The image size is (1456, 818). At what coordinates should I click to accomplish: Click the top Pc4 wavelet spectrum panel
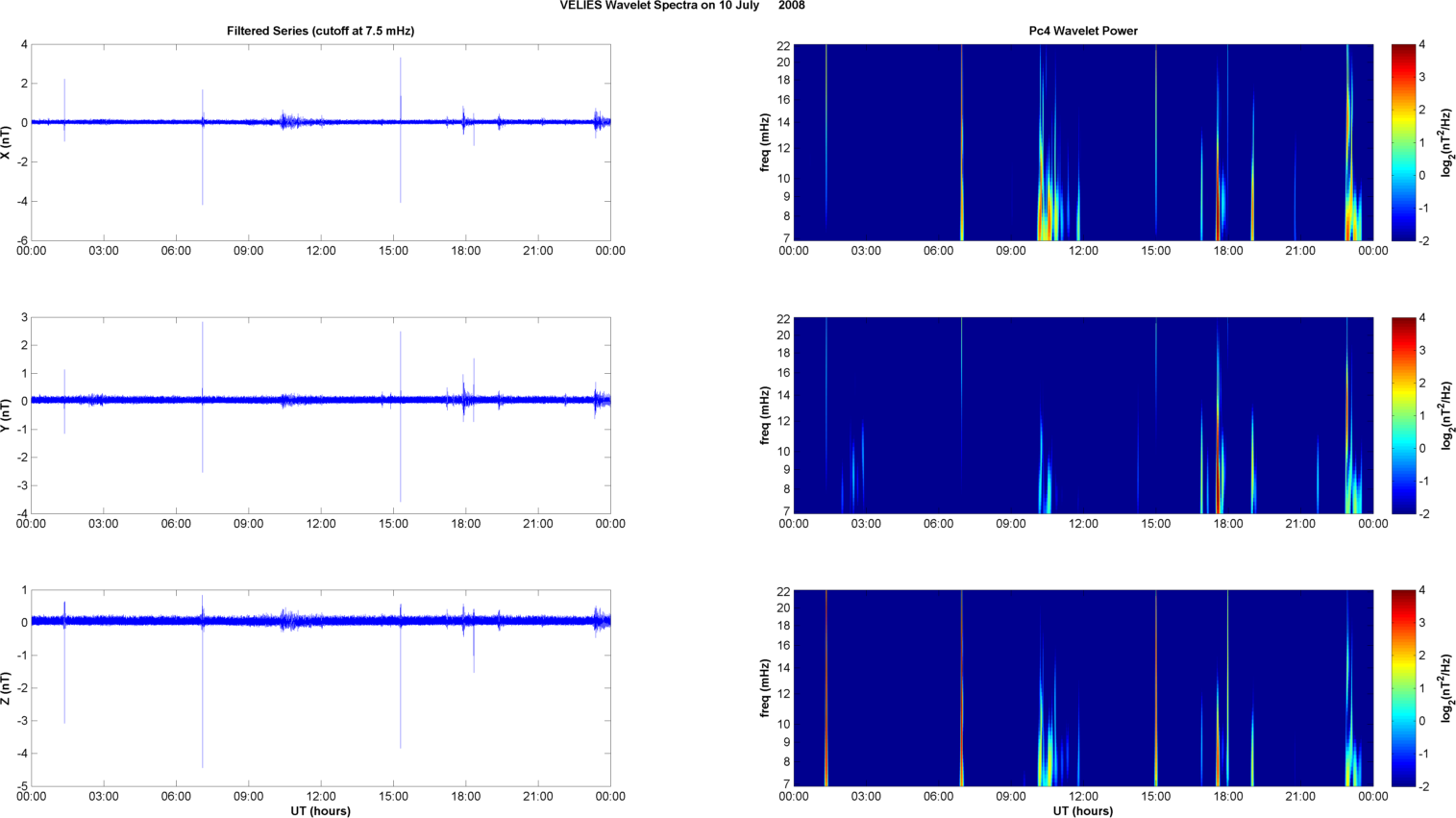1082,142
